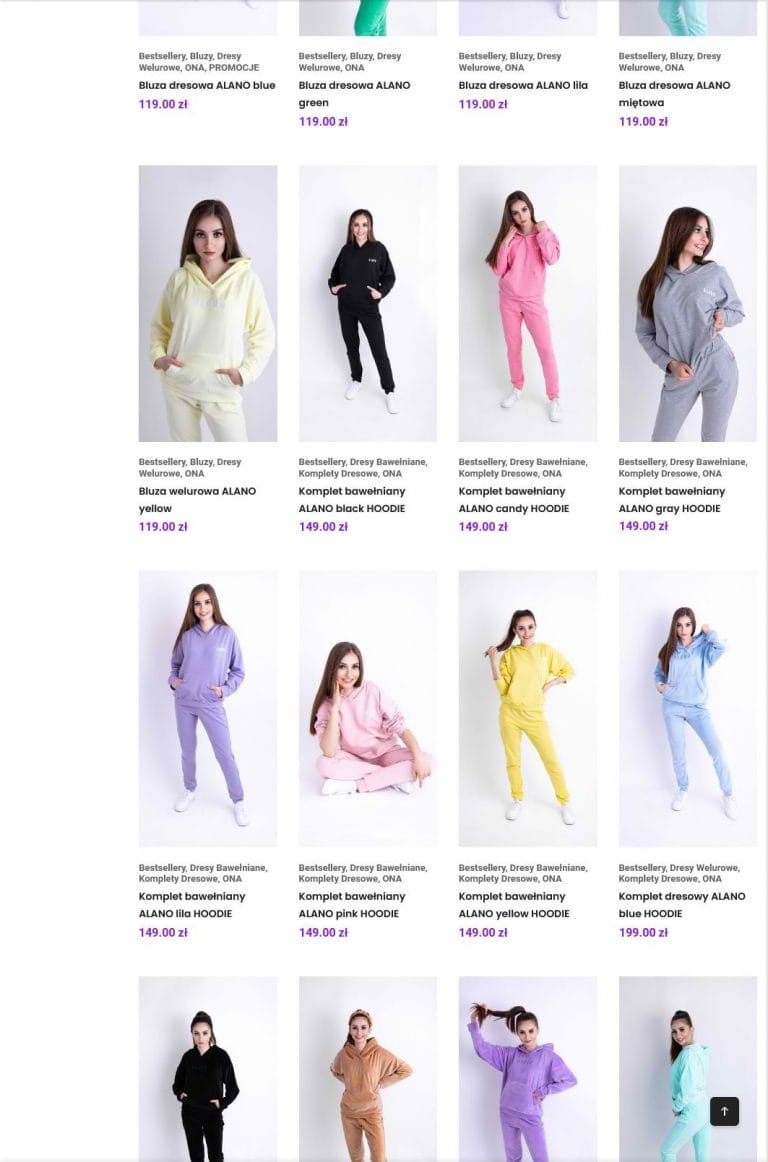View the candy pink tracksuit image

coord(528,303)
